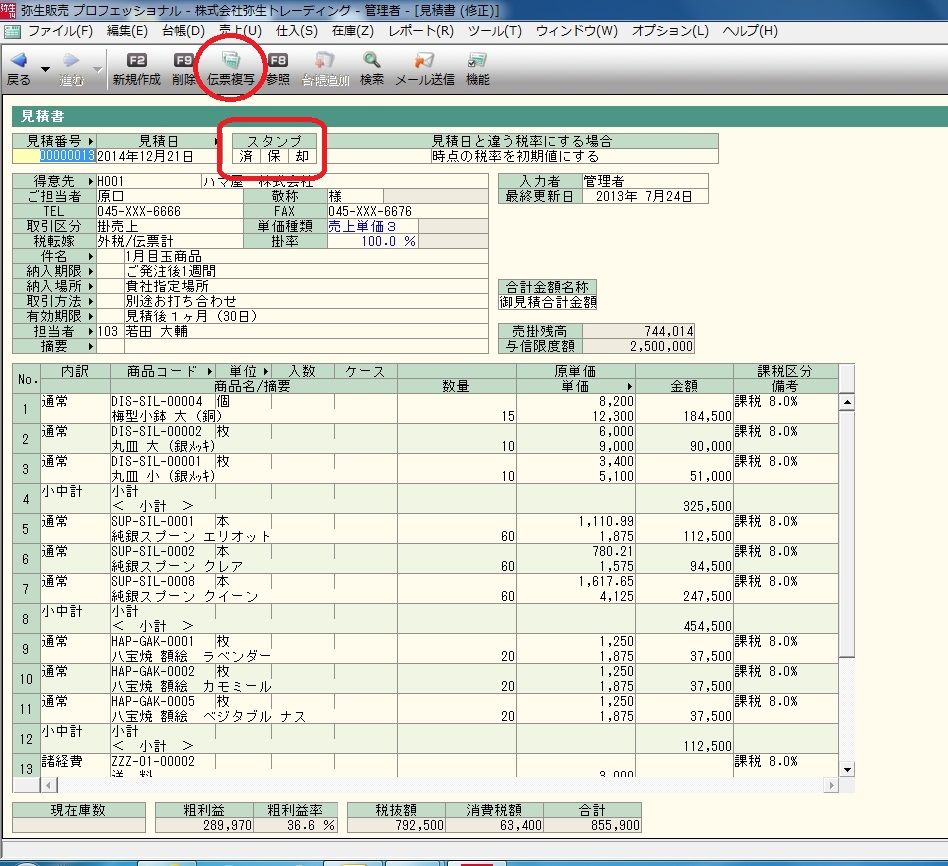
Task: Open the レポート(R) menu
Action: (421, 31)
